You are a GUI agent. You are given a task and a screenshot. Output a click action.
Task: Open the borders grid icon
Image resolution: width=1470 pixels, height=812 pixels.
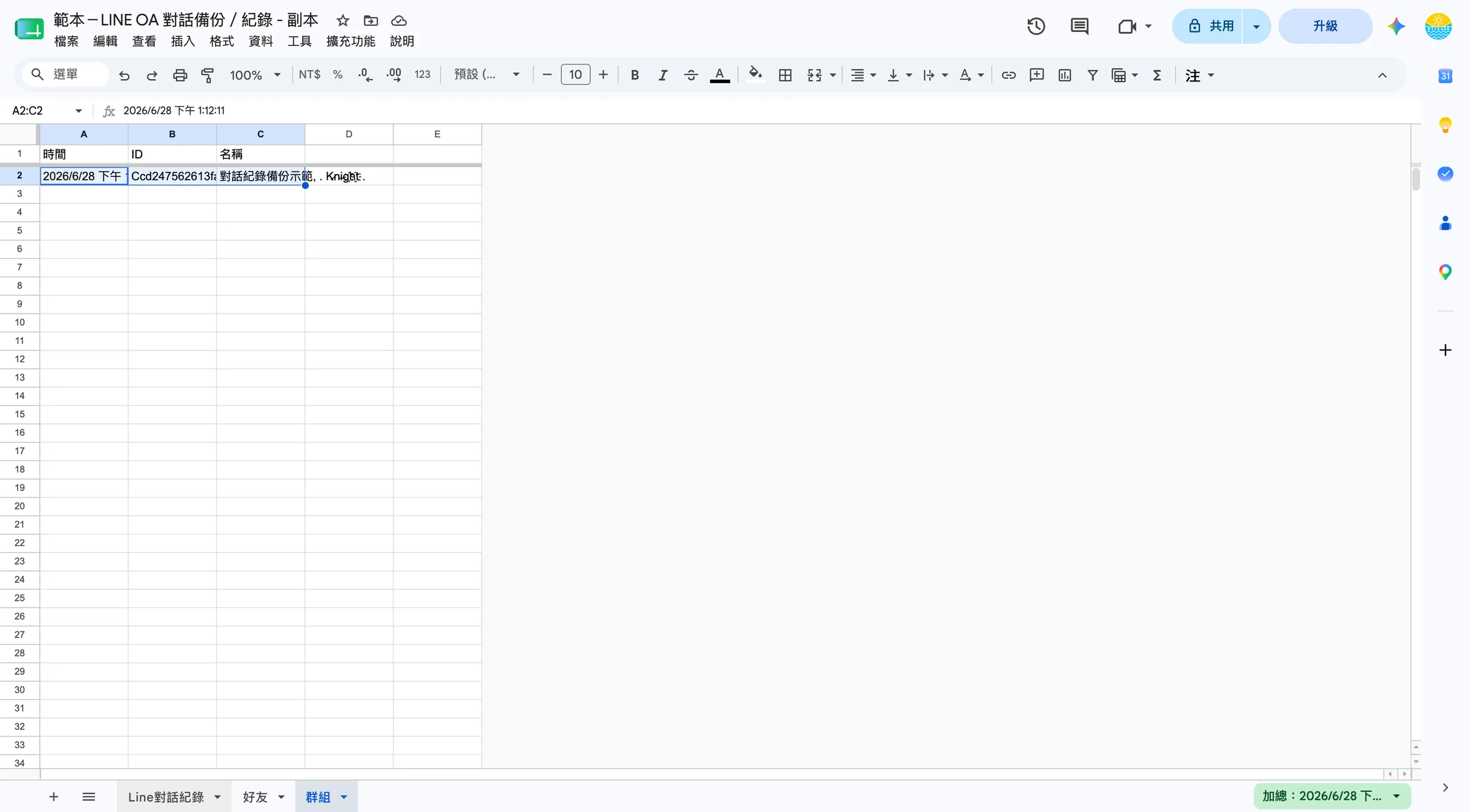click(785, 75)
